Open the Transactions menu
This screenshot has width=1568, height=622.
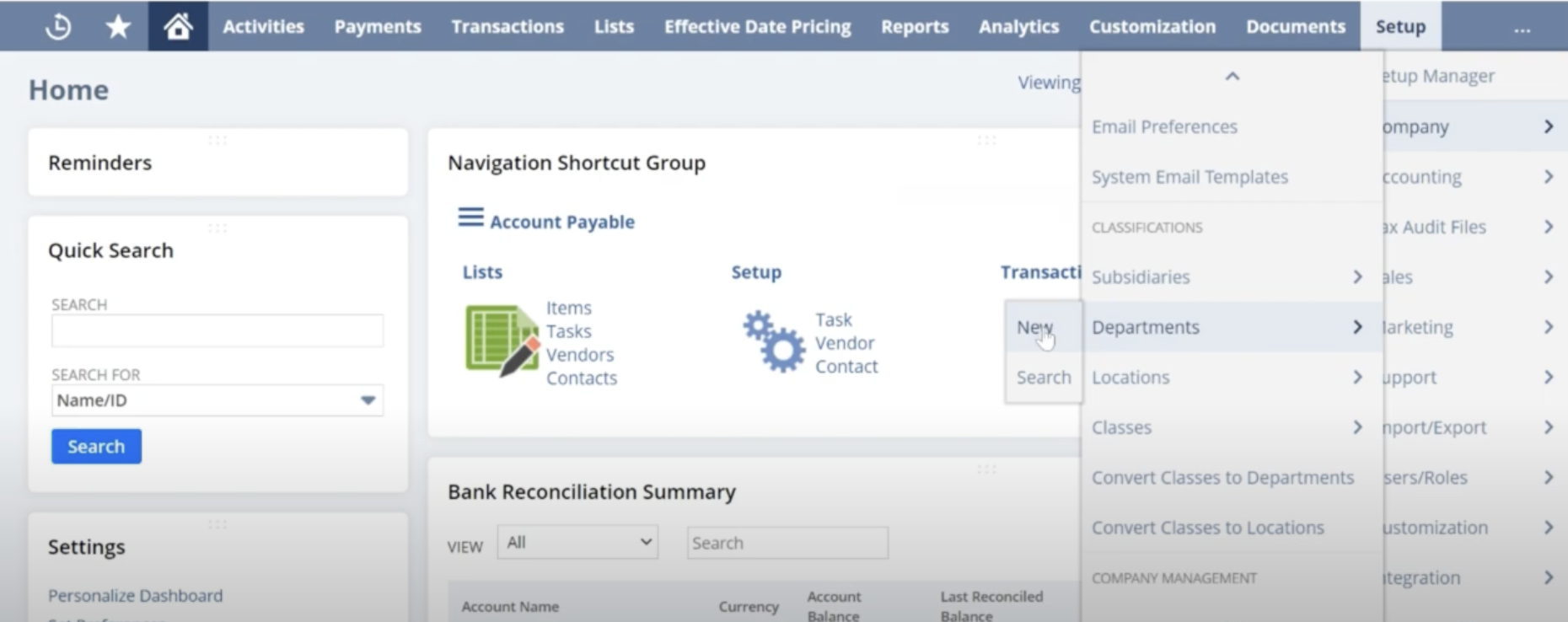[x=507, y=26]
